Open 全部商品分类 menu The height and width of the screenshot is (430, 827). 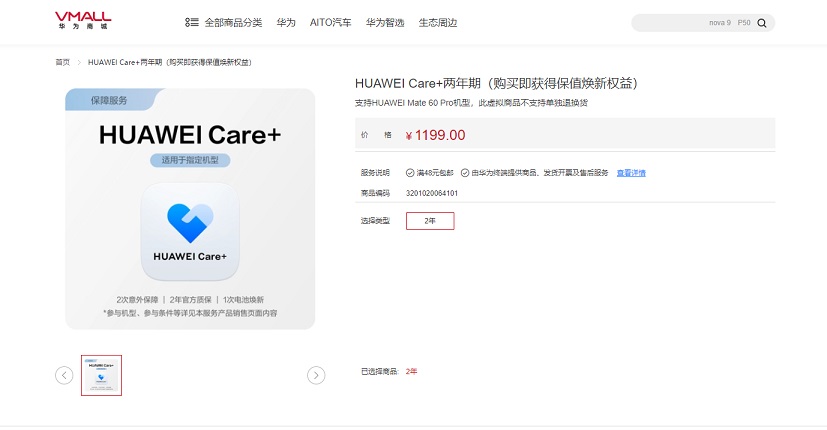233,23
